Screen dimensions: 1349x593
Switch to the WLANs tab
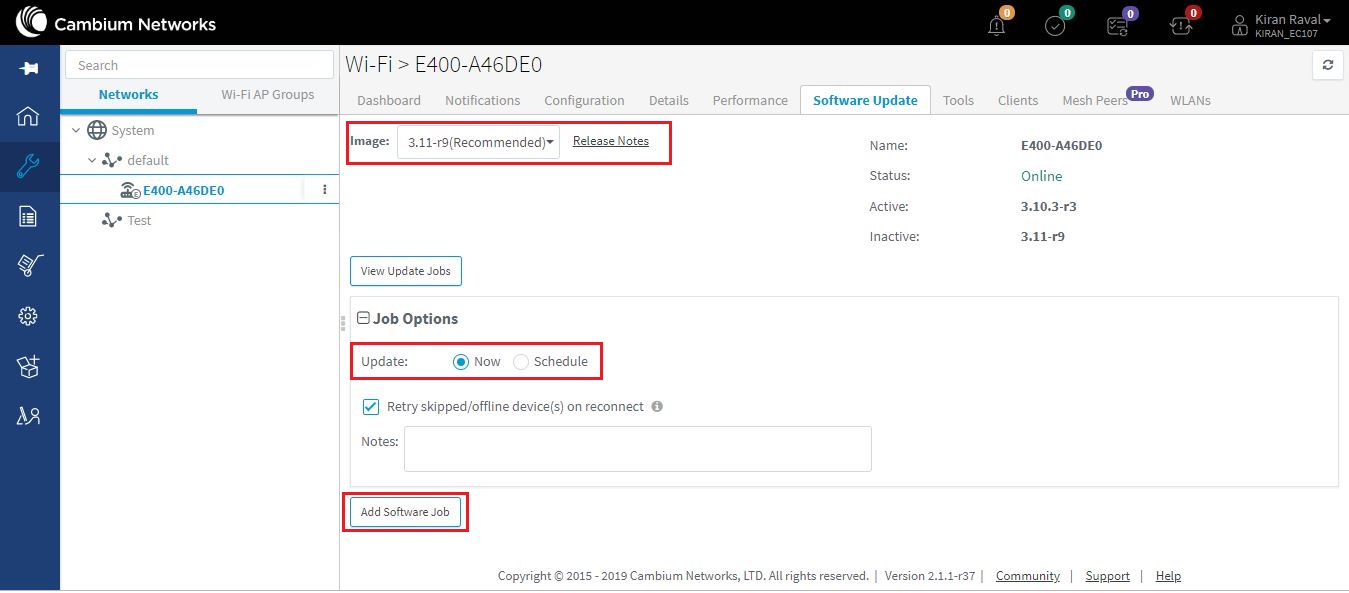coord(1190,100)
